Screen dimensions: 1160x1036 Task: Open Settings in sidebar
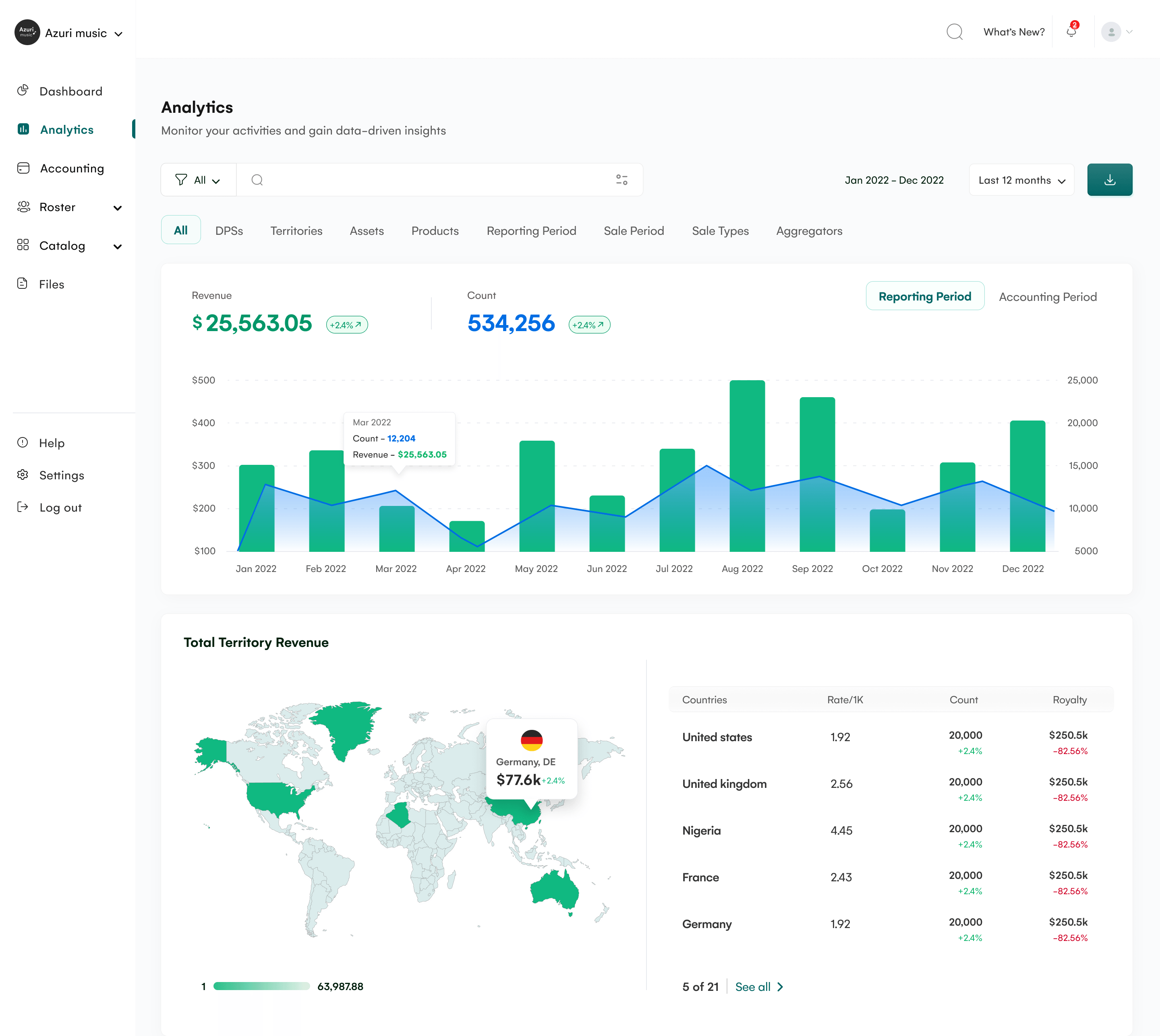[62, 475]
